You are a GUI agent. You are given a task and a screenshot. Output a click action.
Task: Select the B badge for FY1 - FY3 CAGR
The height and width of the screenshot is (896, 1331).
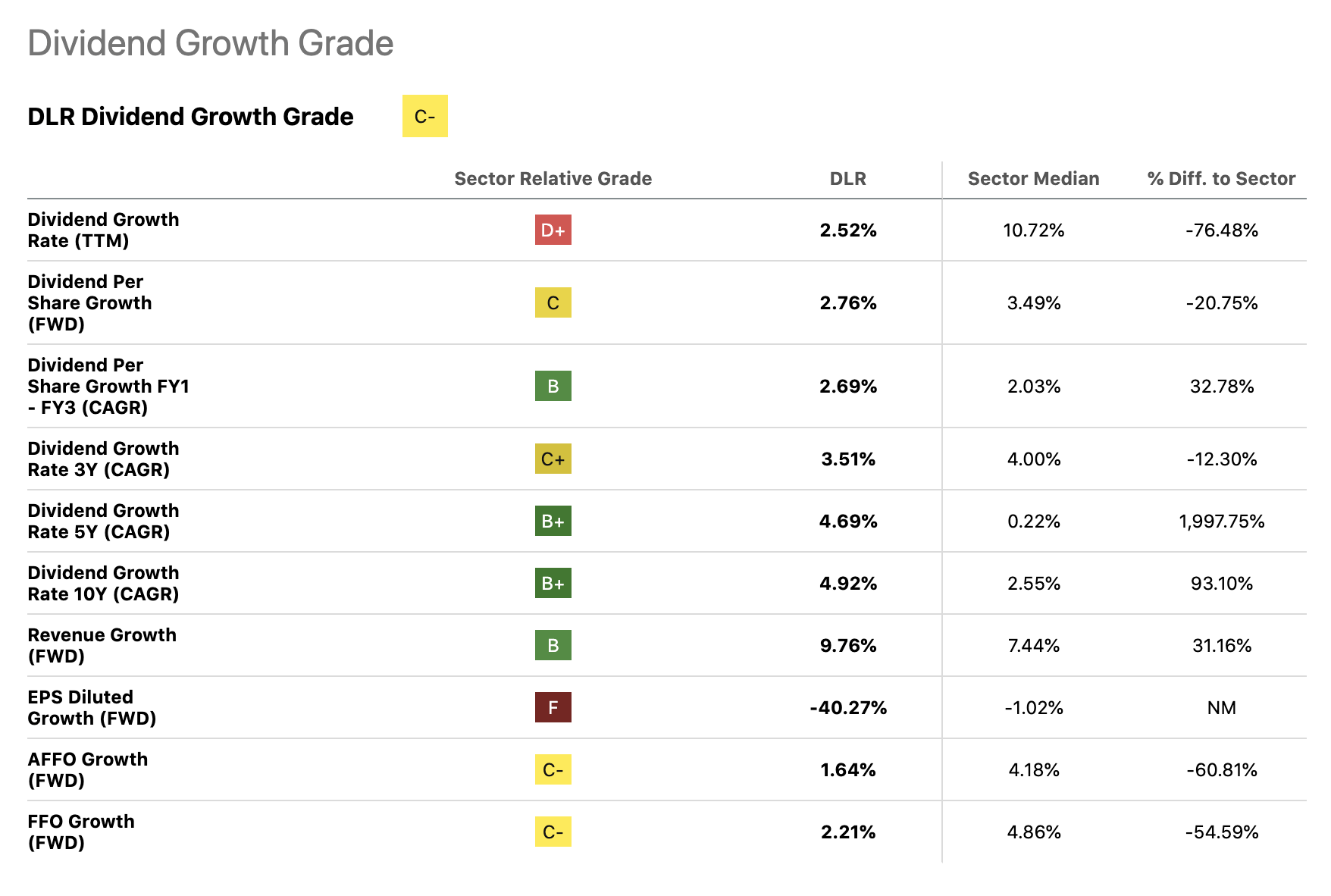coord(553,386)
